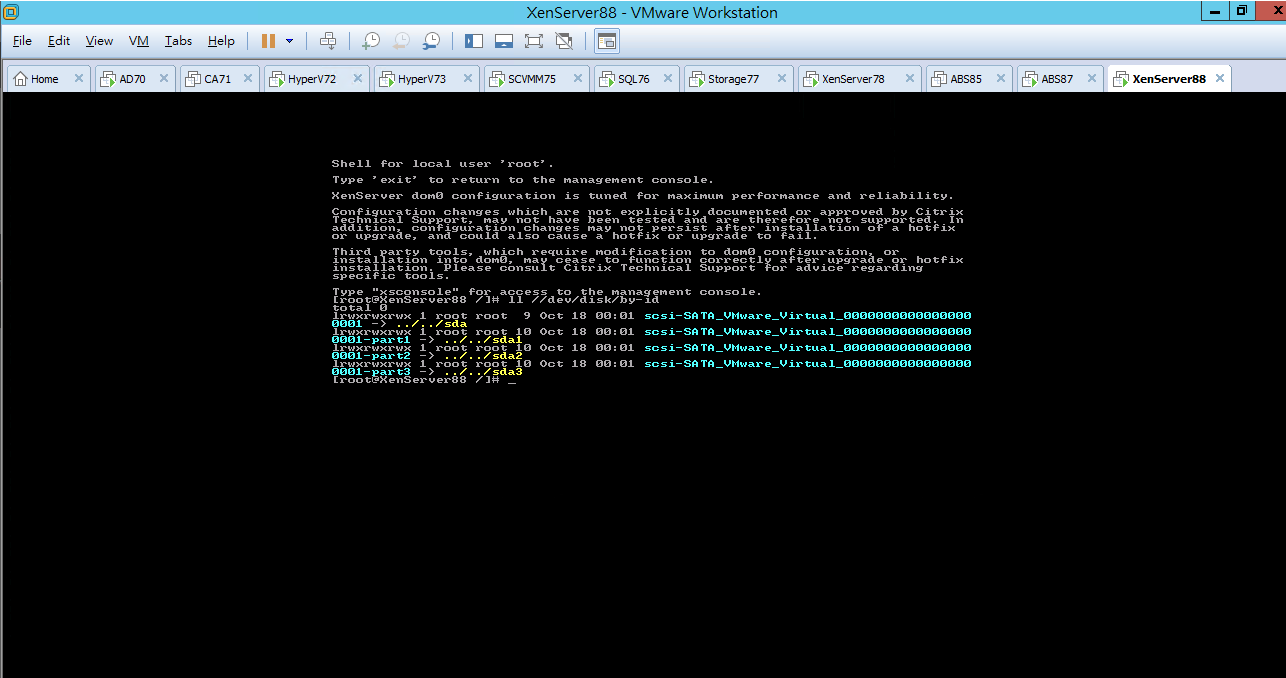Click the ABS85 tab VM icon
Image resolution: width=1286 pixels, height=678 pixels.
(939, 79)
